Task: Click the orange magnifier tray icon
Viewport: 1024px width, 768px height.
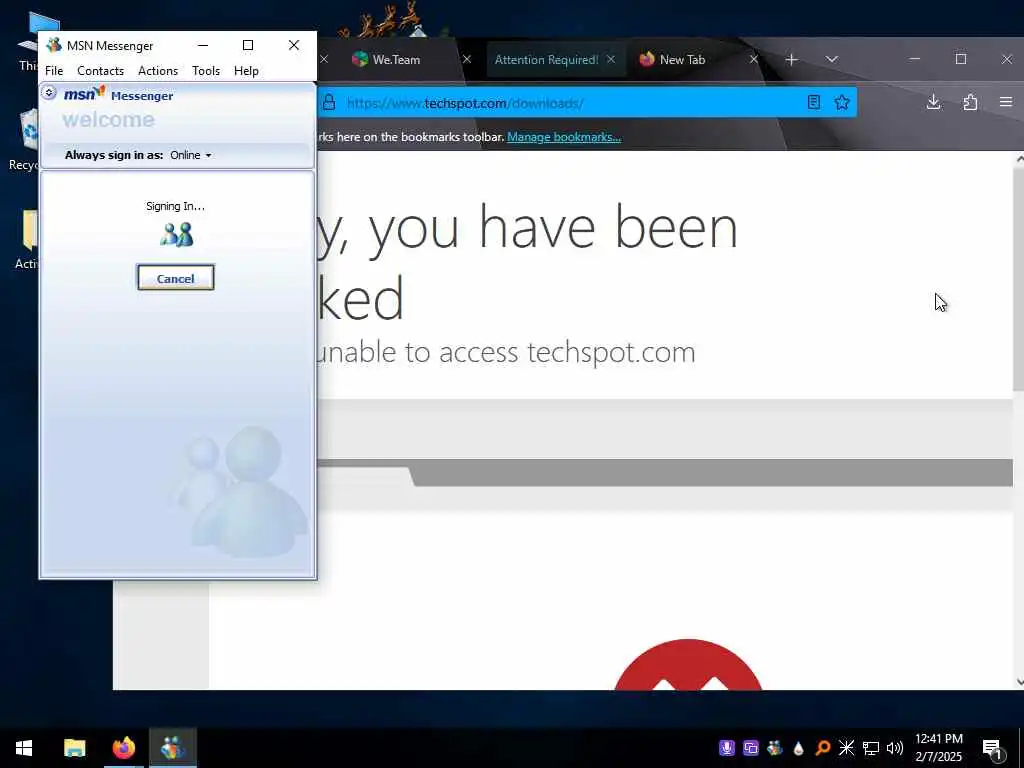Action: pyautogui.click(x=823, y=748)
